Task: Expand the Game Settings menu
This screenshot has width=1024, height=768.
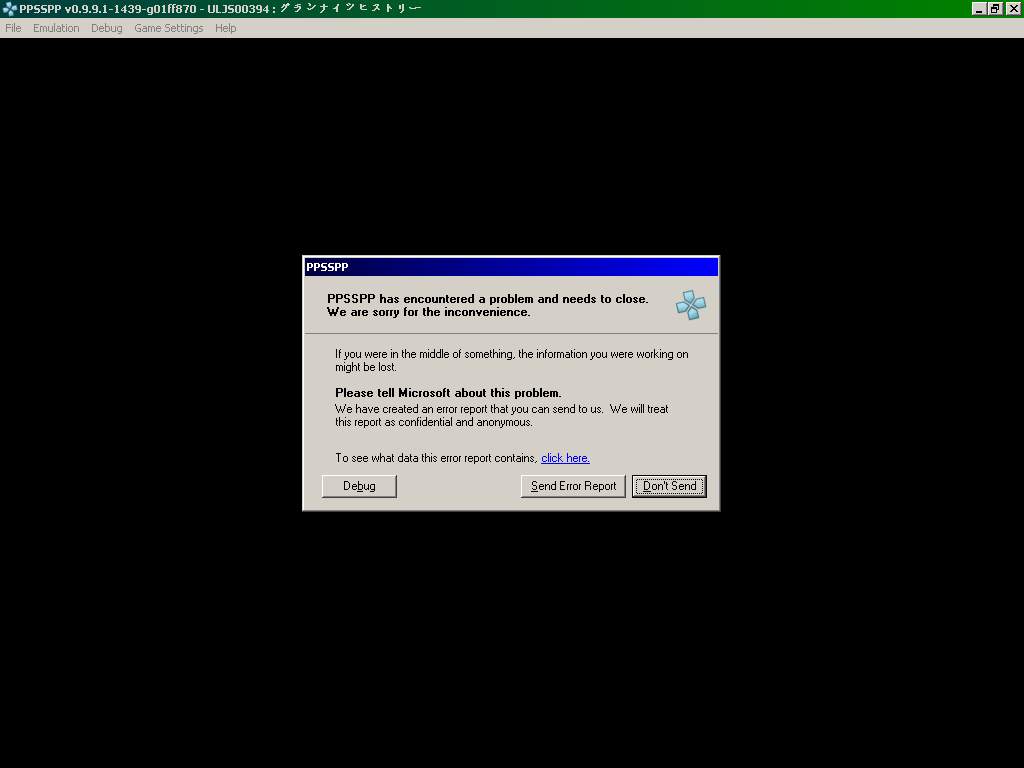Action: click(x=168, y=28)
